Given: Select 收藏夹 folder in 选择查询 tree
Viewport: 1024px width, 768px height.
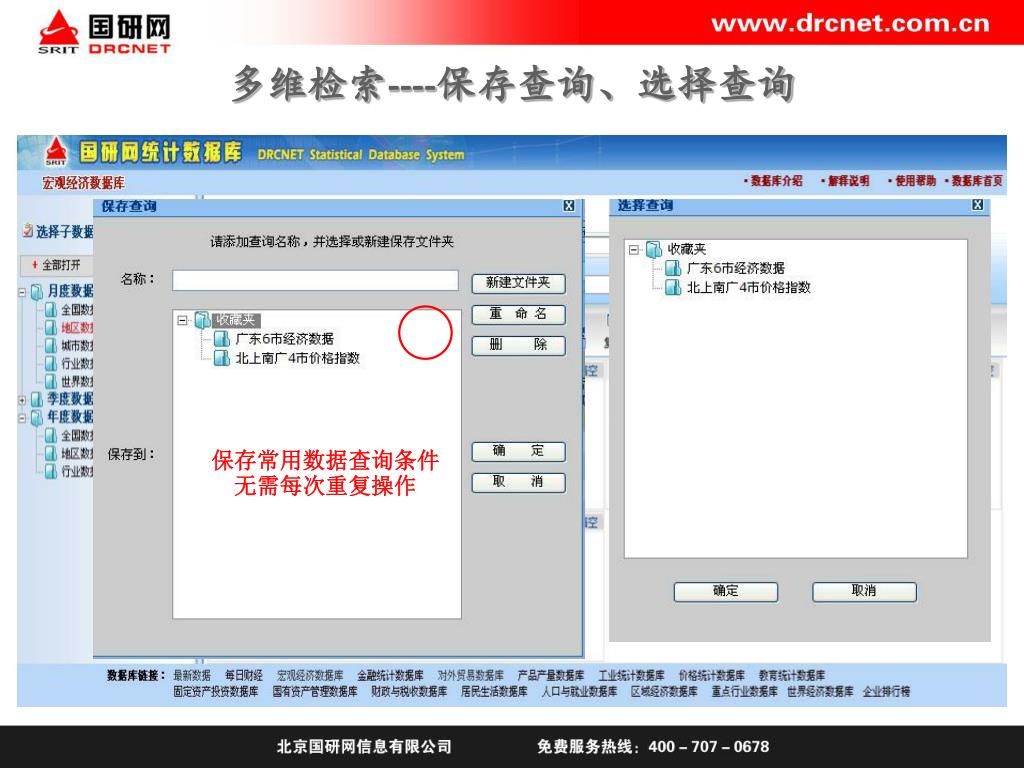Looking at the screenshot, I should pyautogui.click(x=687, y=249).
